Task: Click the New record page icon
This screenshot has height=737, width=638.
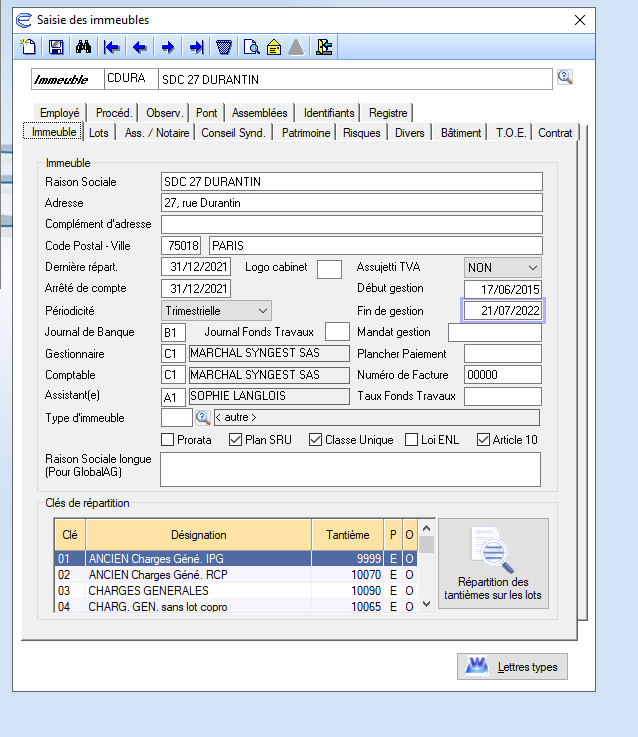Action: click(28, 47)
